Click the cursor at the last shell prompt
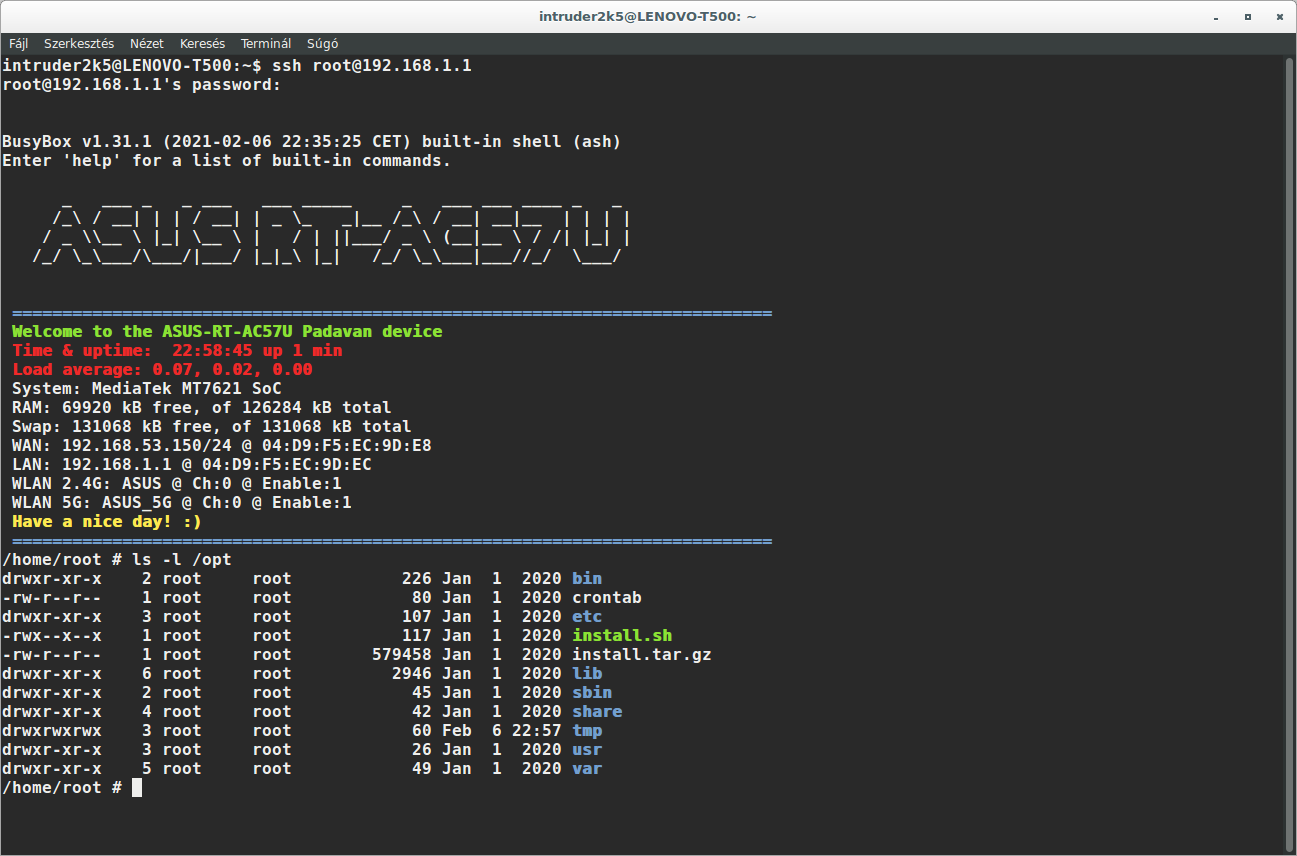1297x856 pixels. (x=137, y=788)
